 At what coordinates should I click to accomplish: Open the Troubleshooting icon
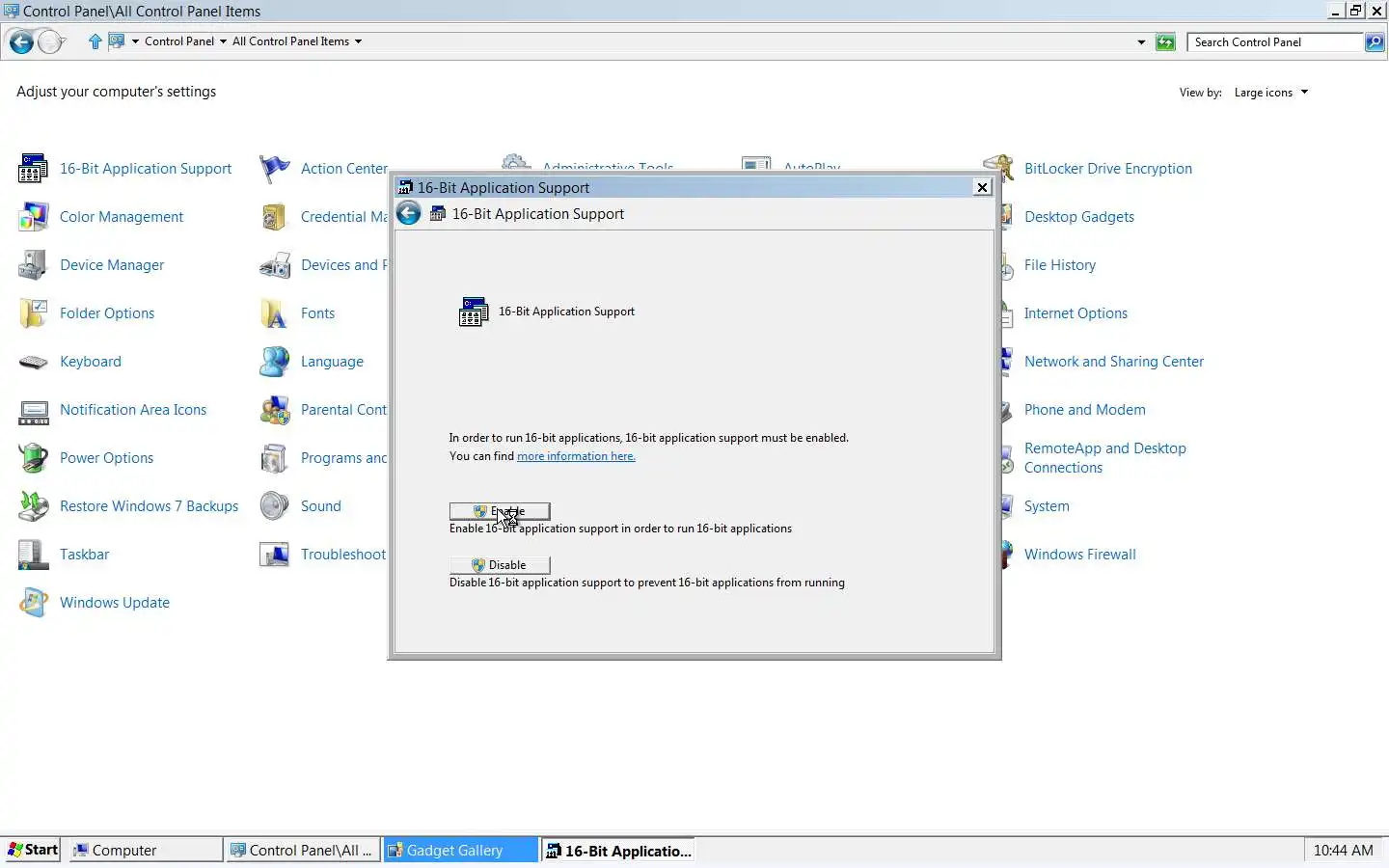(274, 555)
